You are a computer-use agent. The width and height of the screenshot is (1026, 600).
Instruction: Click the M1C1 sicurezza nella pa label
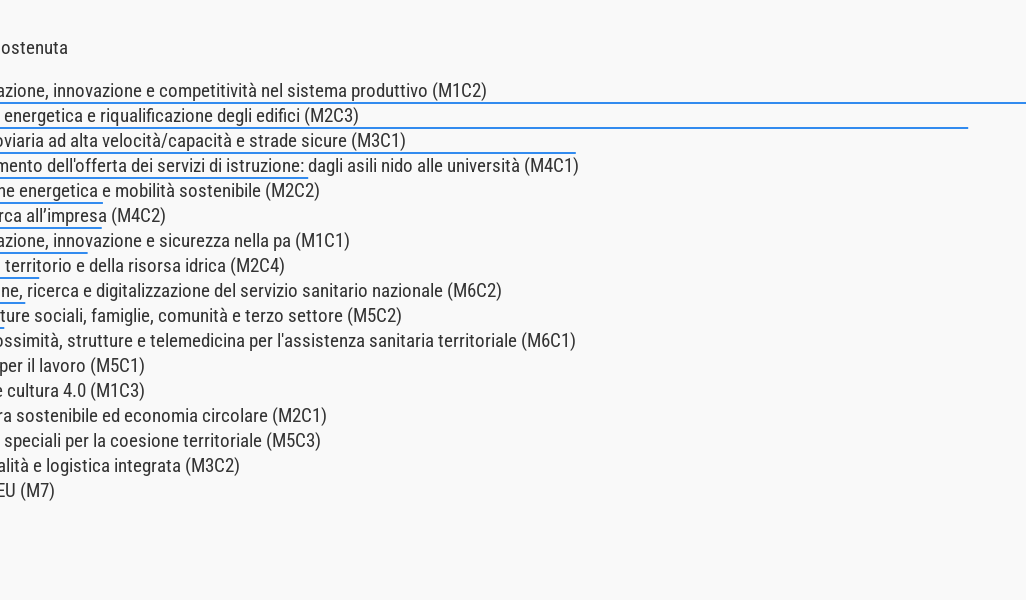(x=175, y=241)
